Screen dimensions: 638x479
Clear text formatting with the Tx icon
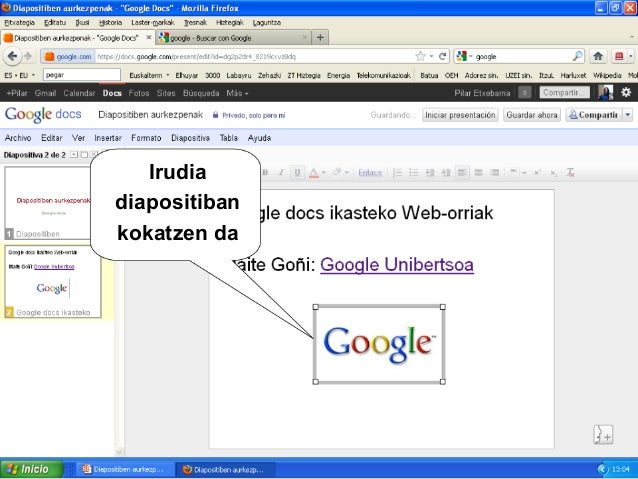coord(570,173)
